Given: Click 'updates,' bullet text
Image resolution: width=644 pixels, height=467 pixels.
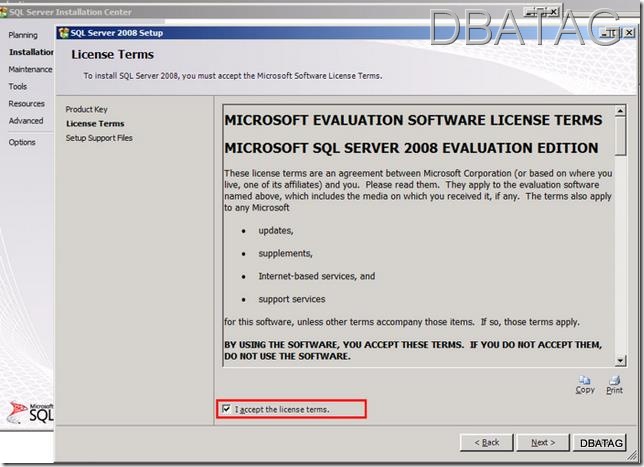Looking at the screenshot, I should pos(276,230).
